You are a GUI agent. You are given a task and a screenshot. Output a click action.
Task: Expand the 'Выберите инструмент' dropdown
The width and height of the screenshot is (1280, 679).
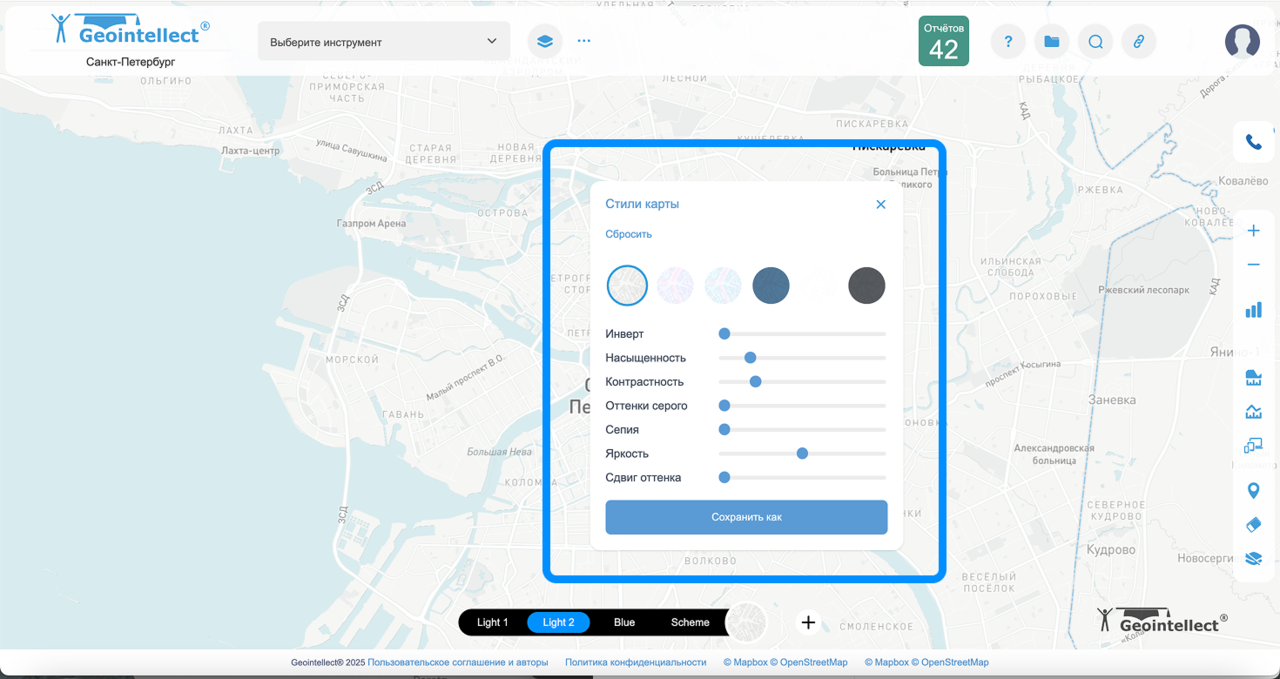point(383,42)
